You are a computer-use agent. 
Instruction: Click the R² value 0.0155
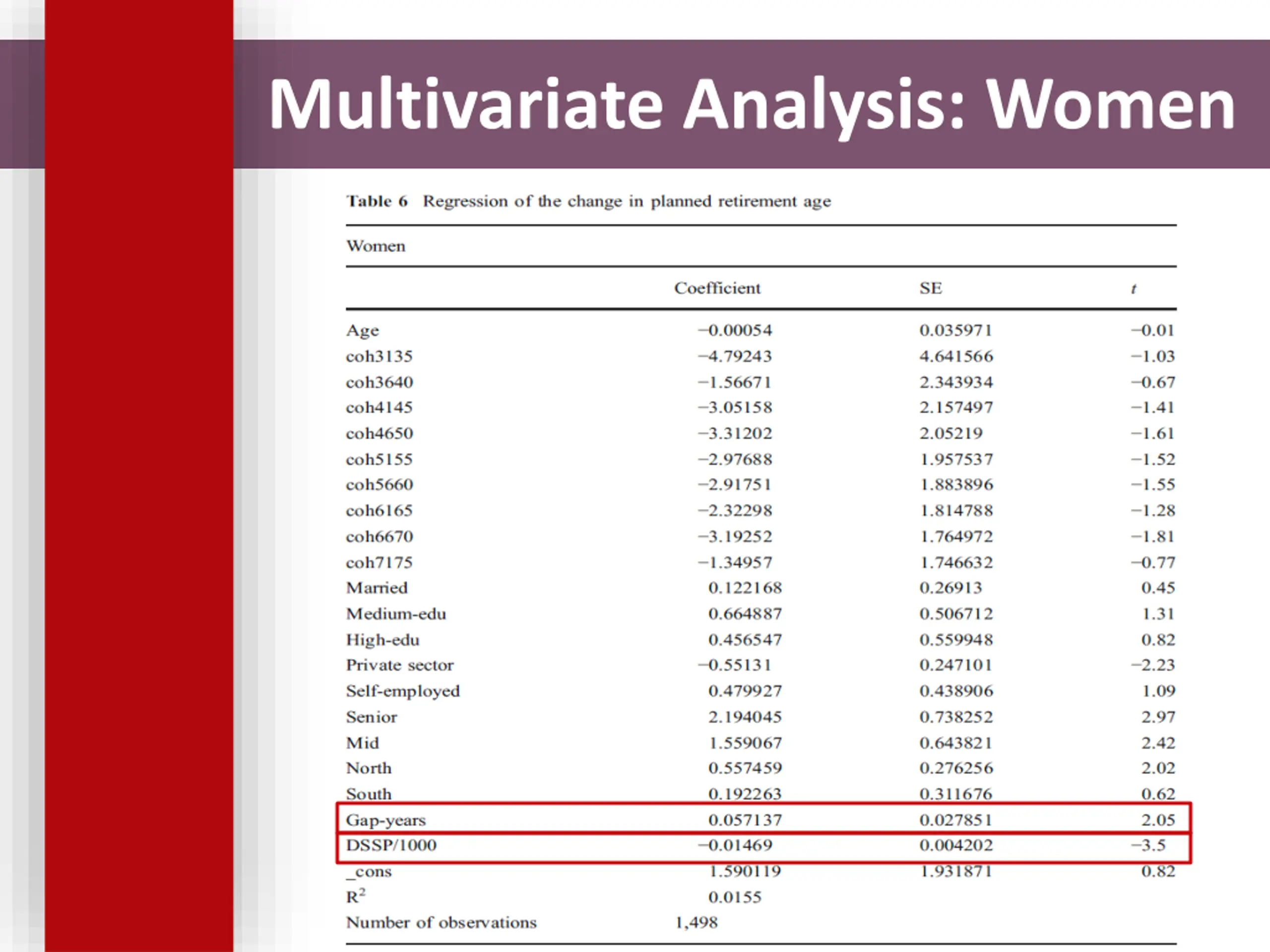tap(734, 897)
